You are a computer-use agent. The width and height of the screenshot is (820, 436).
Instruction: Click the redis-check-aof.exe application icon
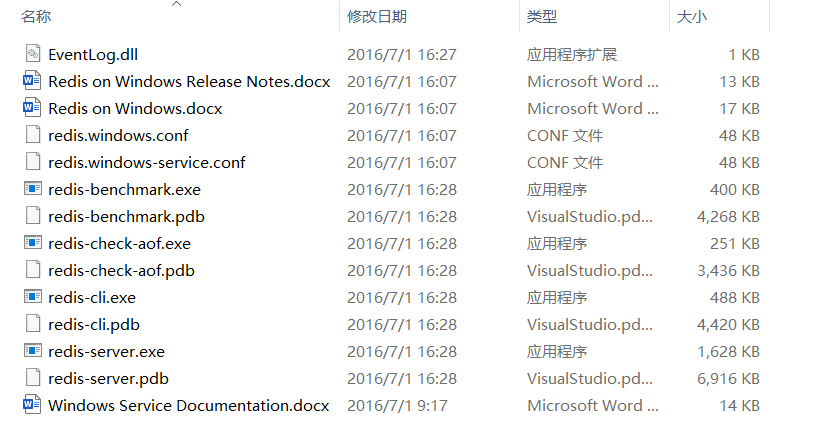pyautogui.click(x=33, y=243)
